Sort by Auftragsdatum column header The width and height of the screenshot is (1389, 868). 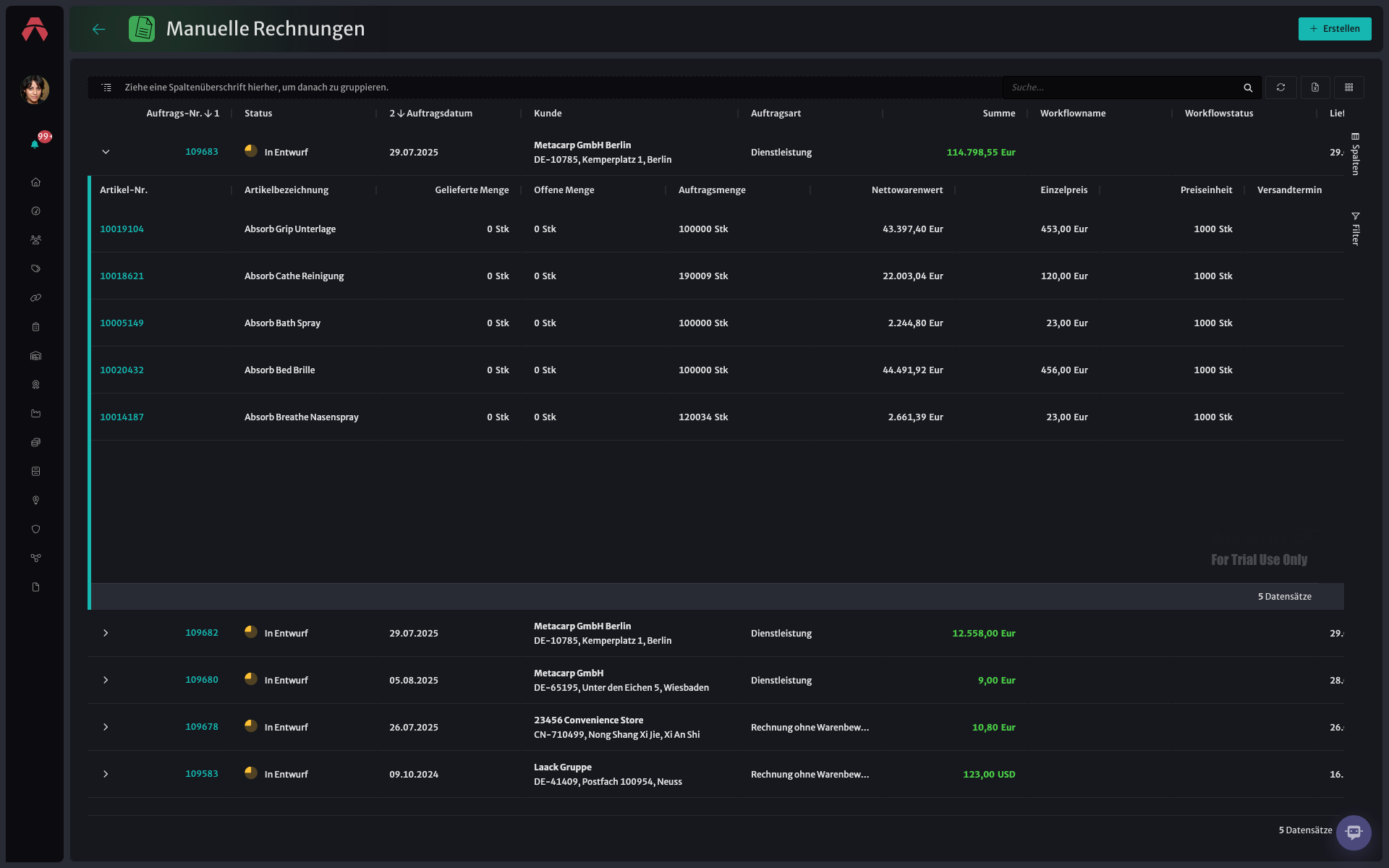[x=431, y=114]
